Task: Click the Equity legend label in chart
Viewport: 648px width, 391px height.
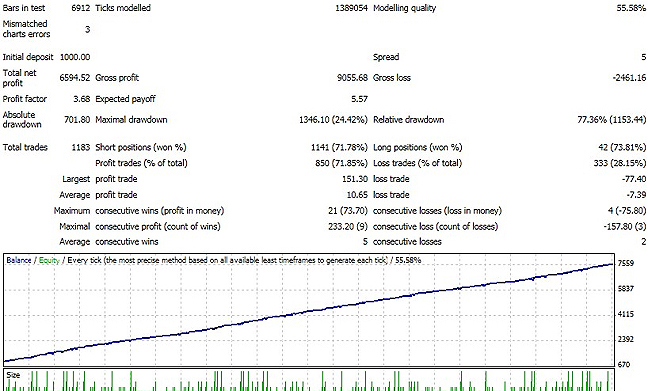Action: [49, 260]
